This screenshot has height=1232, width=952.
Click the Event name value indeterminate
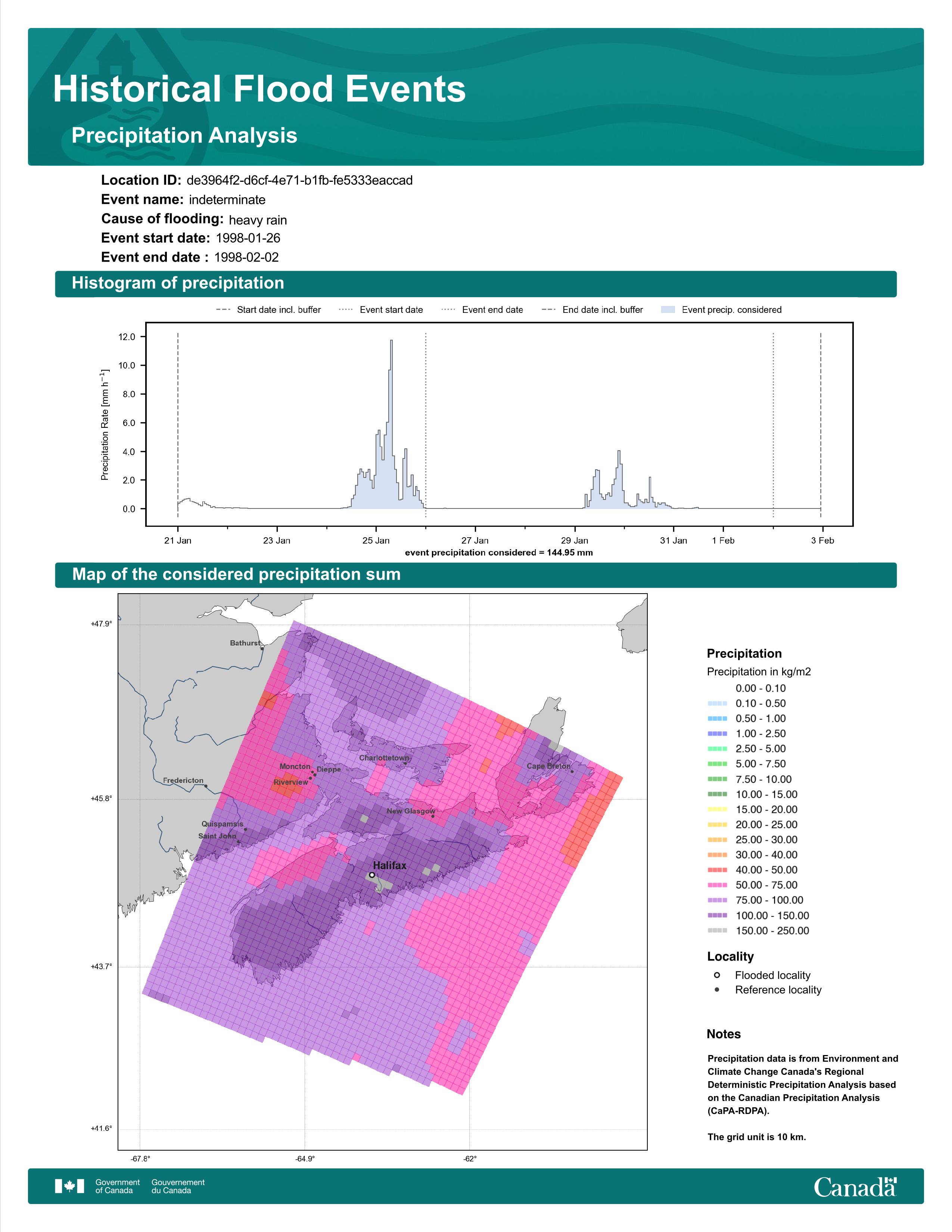click(227, 200)
